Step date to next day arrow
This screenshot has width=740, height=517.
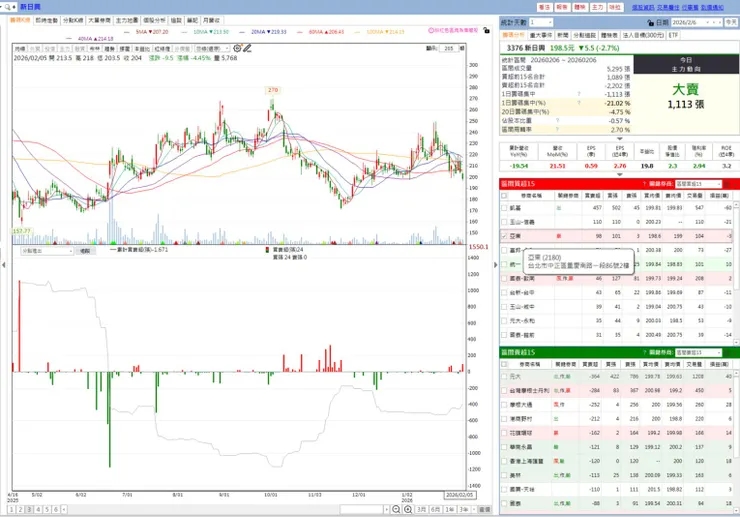click(x=719, y=22)
